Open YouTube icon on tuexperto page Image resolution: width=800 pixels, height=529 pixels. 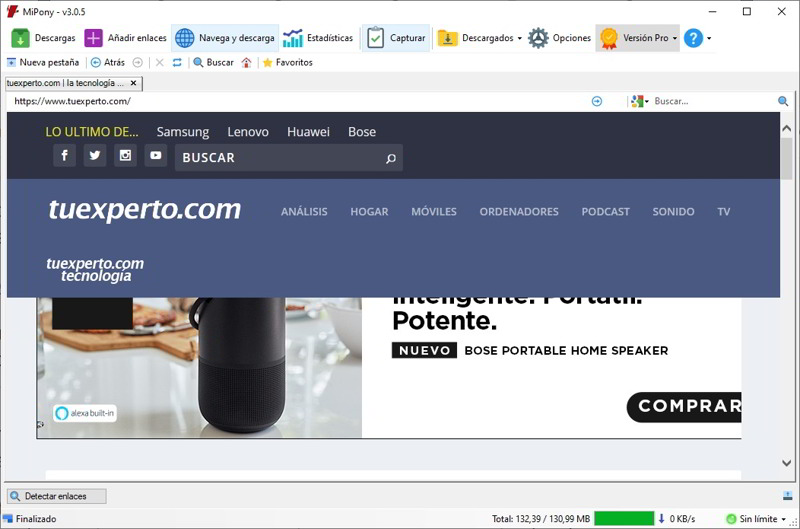click(x=155, y=155)
